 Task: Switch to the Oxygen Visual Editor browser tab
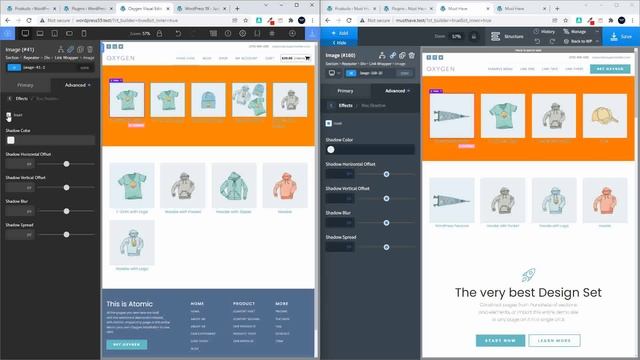(145, 8)
